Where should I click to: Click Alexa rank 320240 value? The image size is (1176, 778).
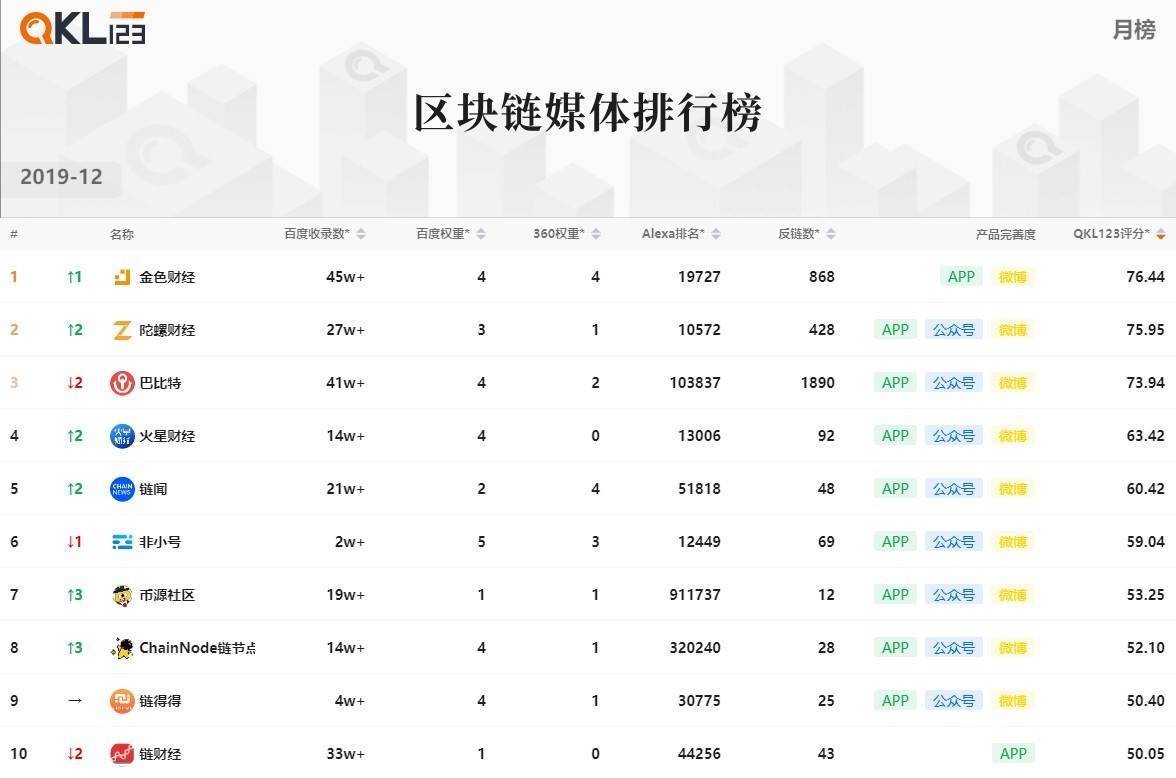click(x=694, y=648)
